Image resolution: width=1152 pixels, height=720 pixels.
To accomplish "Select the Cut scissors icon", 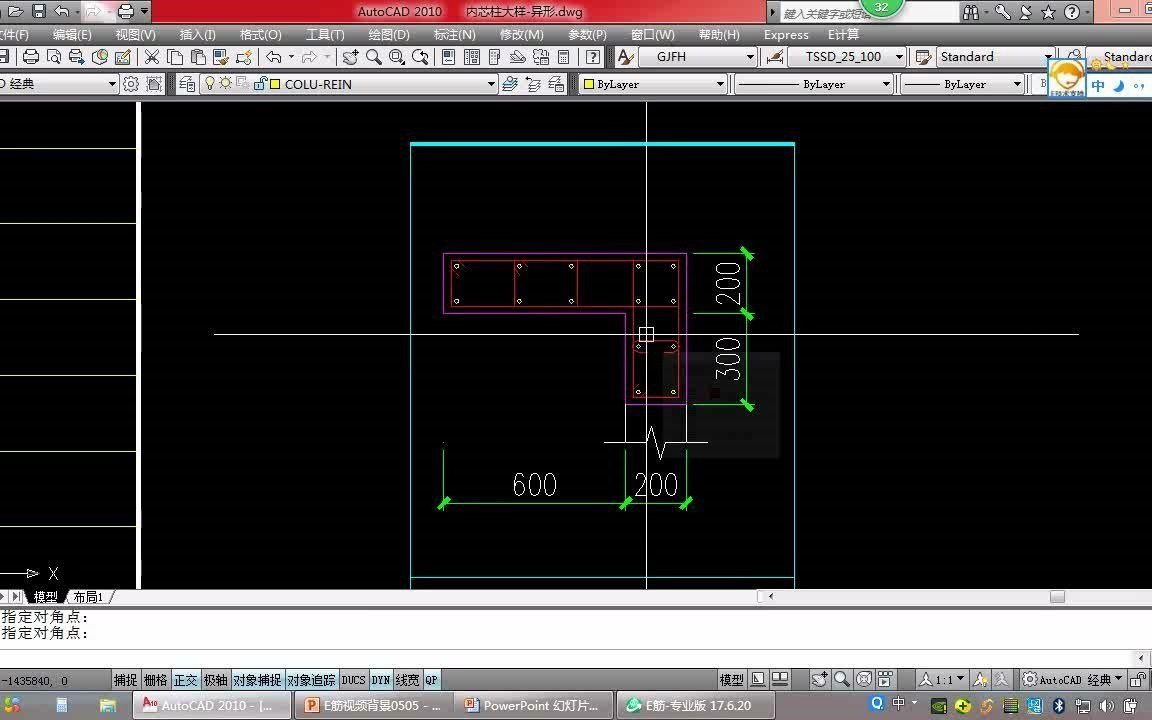I will tap(152, 57).
